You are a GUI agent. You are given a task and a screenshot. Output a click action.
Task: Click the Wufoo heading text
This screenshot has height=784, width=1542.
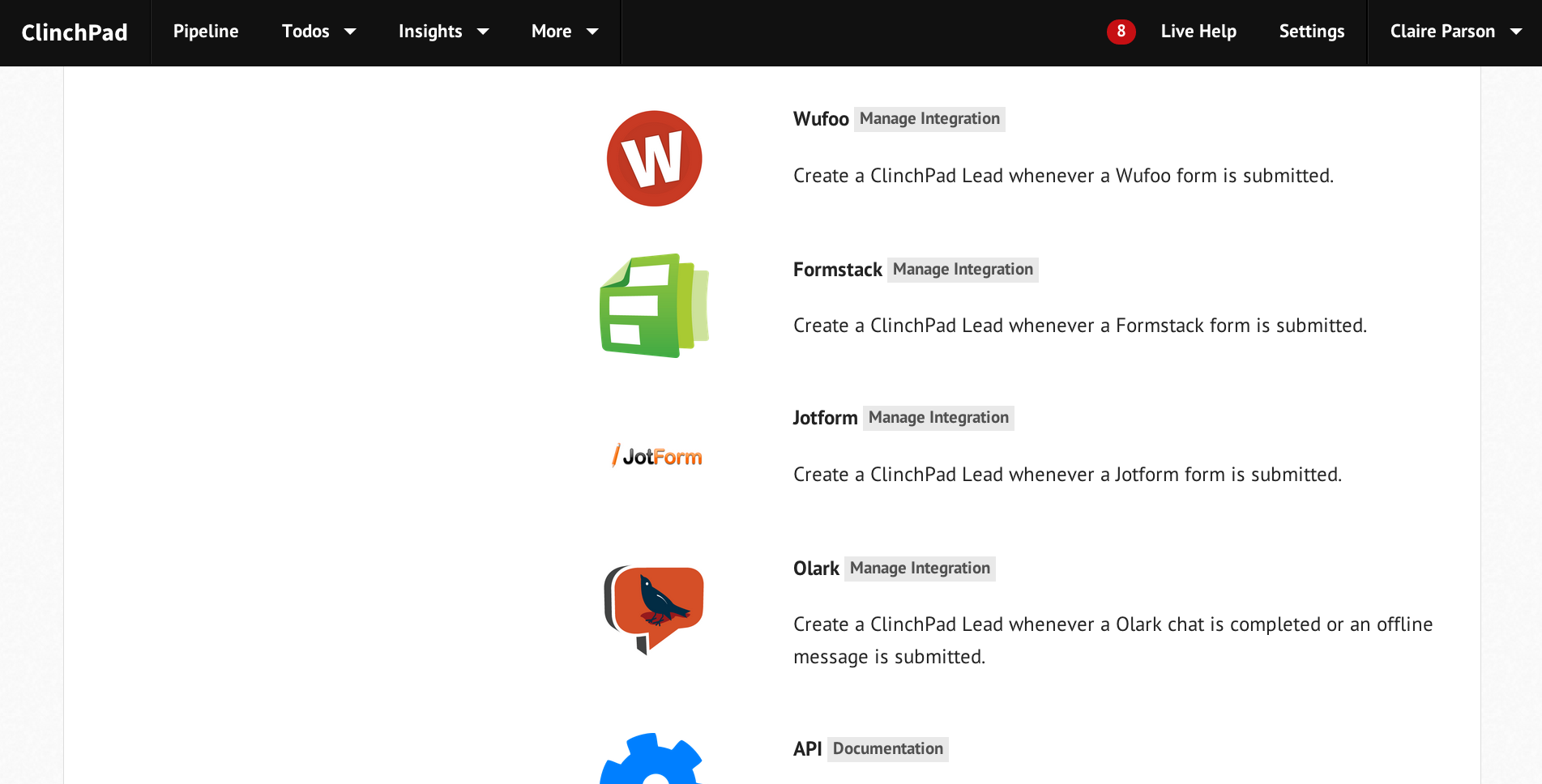pyautogui.click(x=821, y=119)
